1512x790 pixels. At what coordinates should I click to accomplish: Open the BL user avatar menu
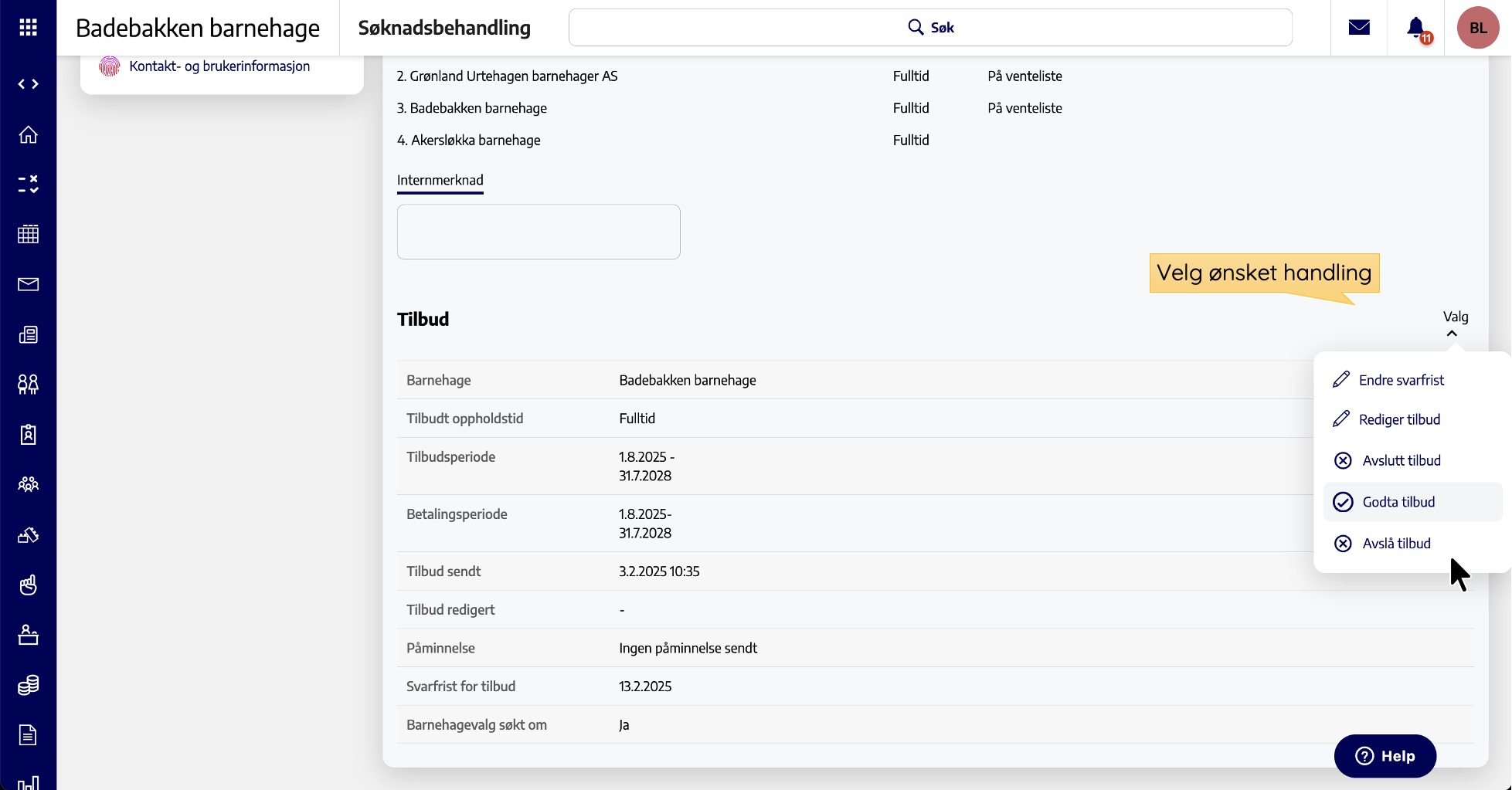pos(1477,28)
